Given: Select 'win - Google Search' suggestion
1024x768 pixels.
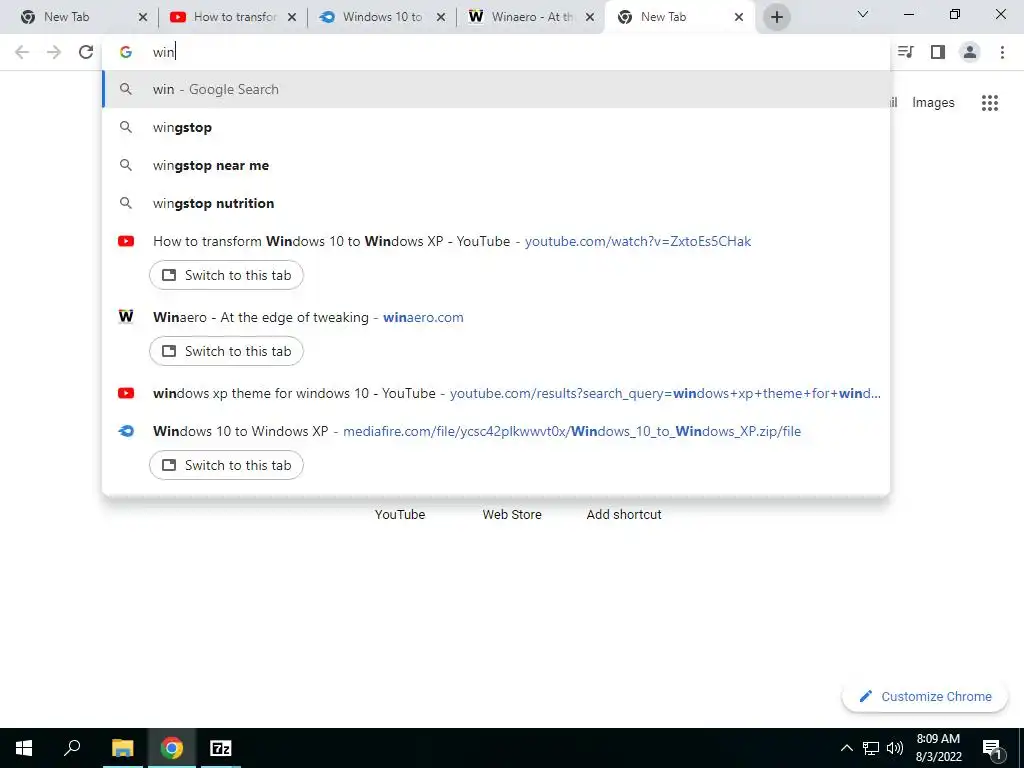Looking at the screenshot, I should pyautogui.click(x=496, y=89).
